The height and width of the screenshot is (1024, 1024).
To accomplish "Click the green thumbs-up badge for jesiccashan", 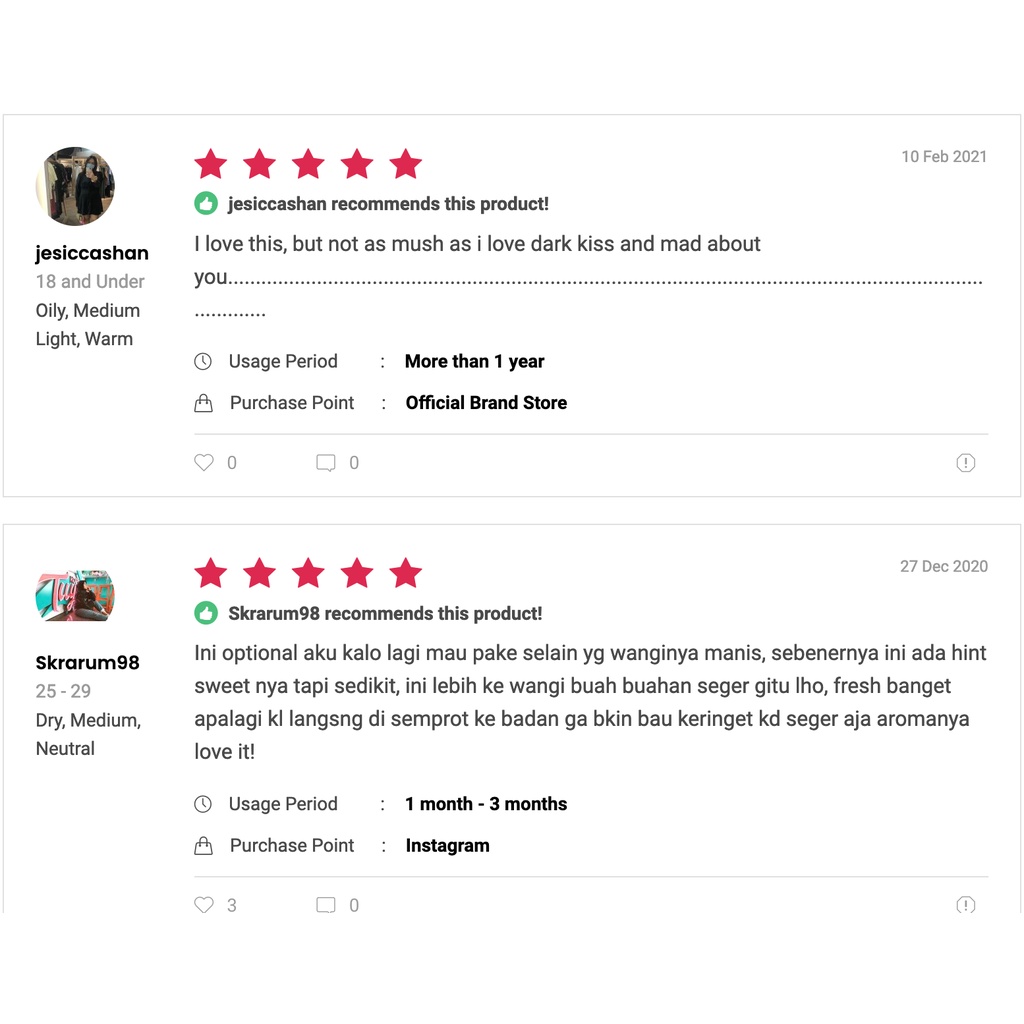I will click(x=206, y=203).
